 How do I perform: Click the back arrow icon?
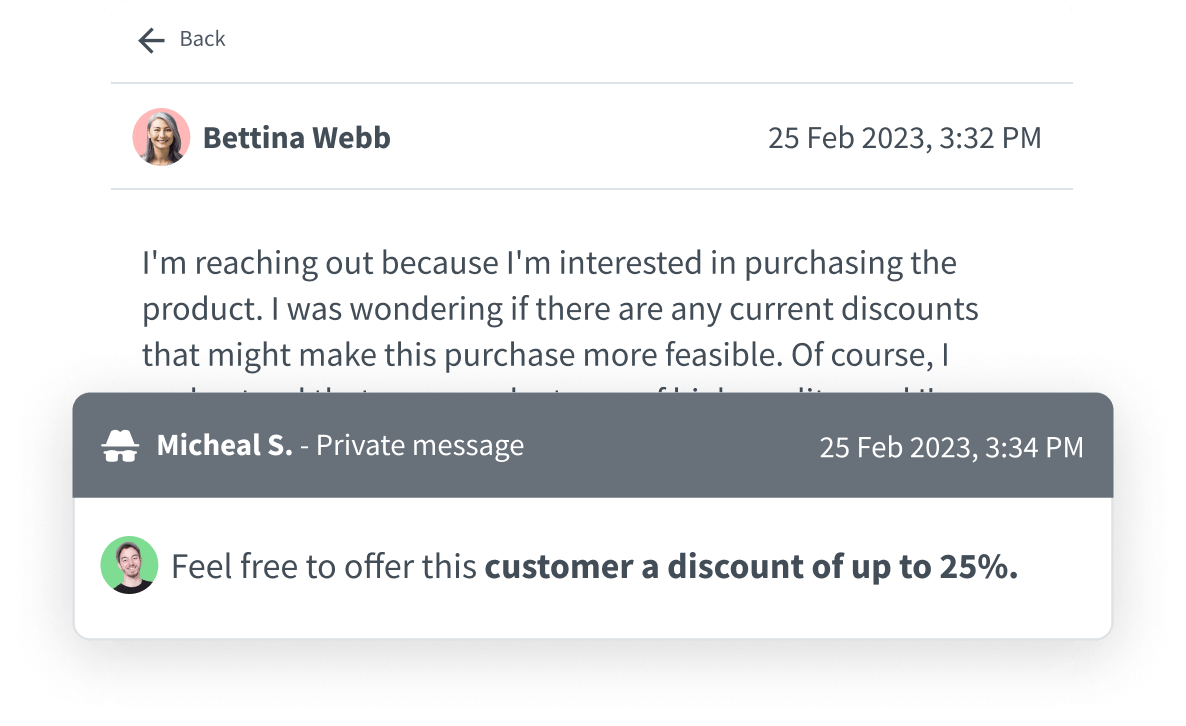[149, 39]
